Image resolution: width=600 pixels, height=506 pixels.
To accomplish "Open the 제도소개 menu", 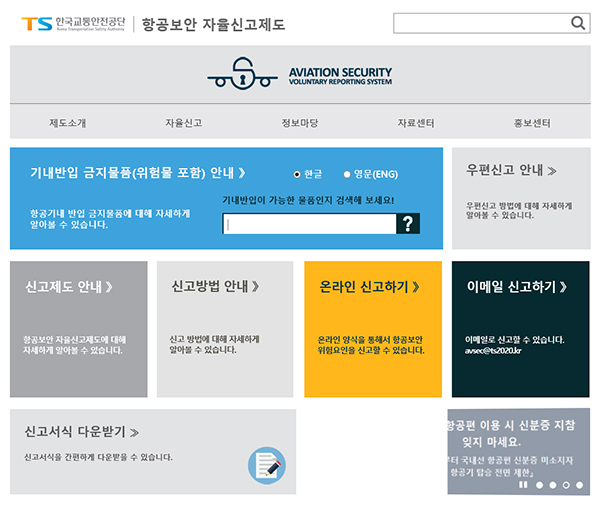I will click(x=67, y=123).
